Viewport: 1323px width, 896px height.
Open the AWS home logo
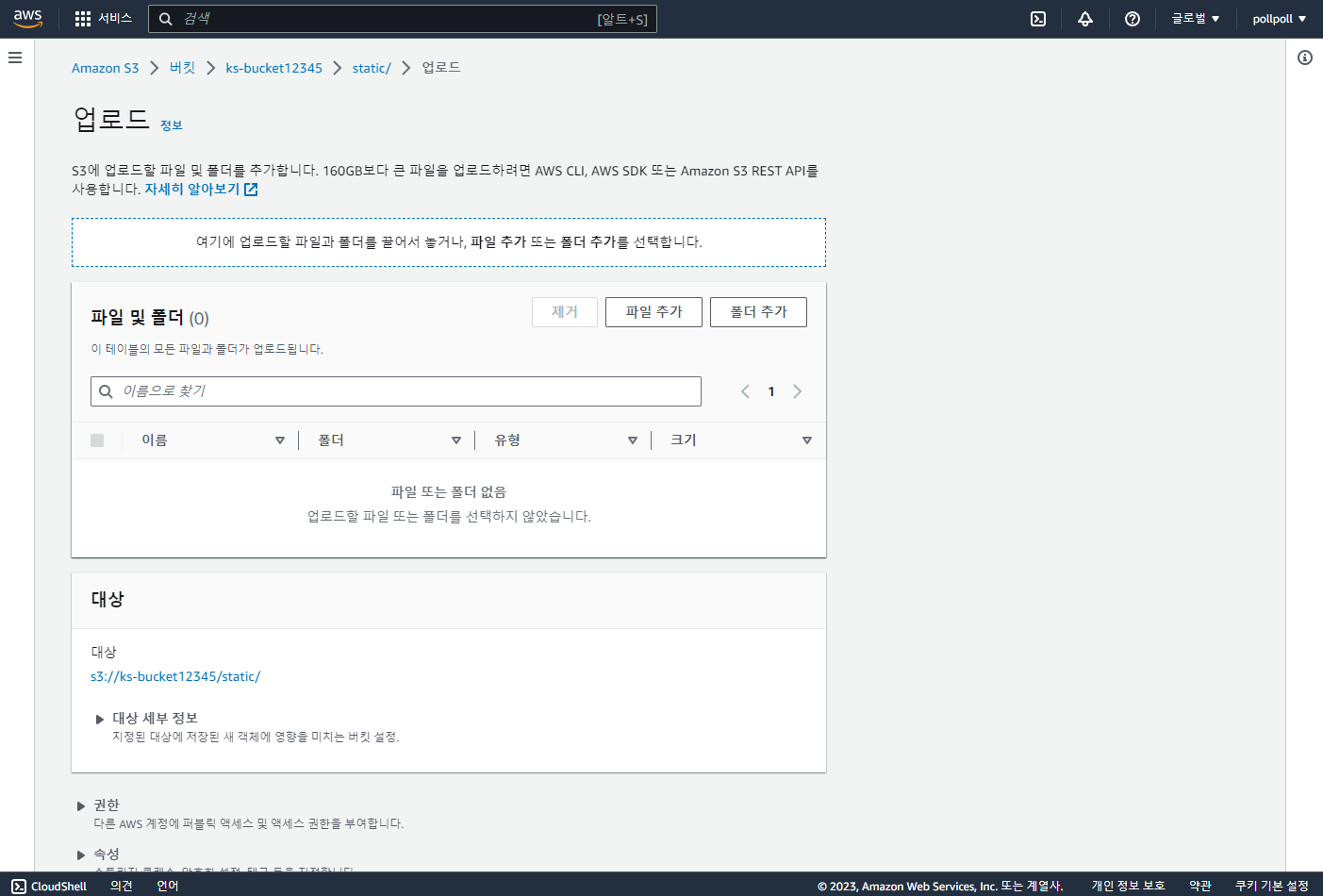(28, 19)
